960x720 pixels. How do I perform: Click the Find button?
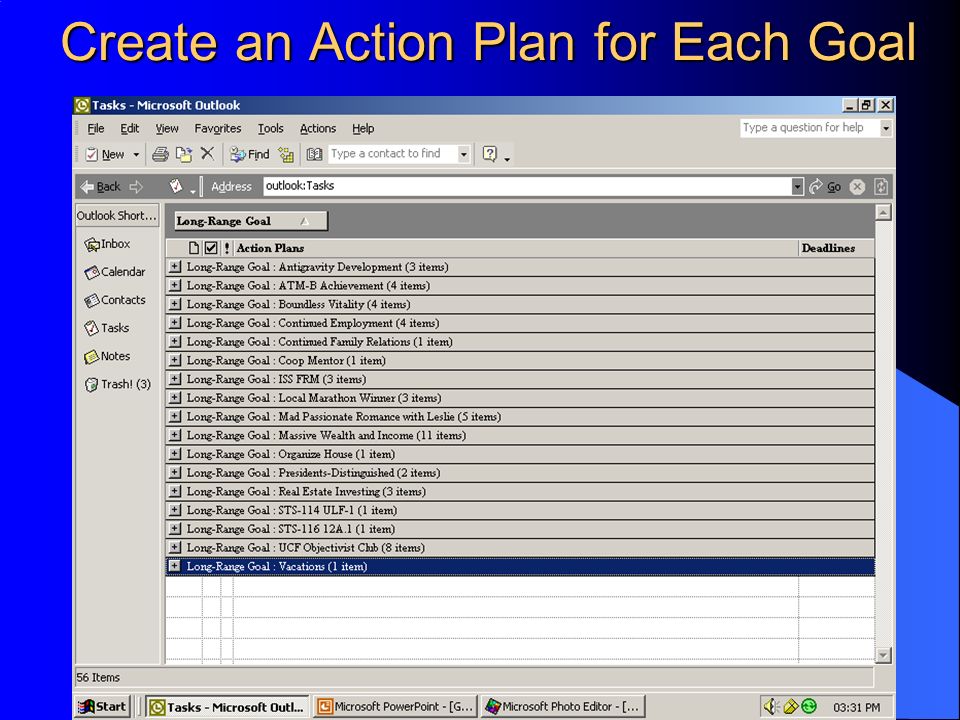point(250,154)
